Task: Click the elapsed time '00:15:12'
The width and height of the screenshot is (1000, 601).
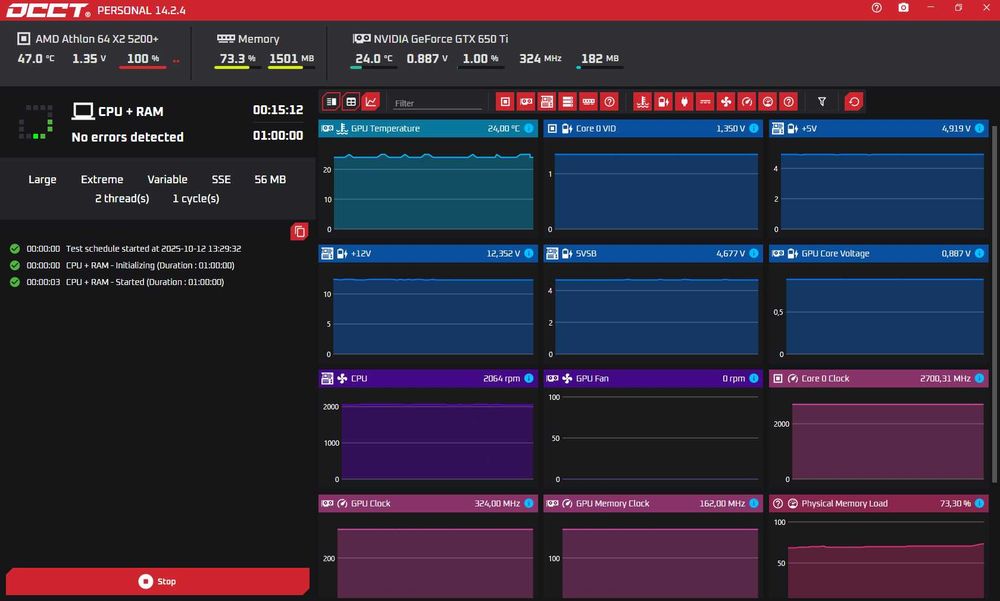Action: pyautogui.click(x=277, y=110)
